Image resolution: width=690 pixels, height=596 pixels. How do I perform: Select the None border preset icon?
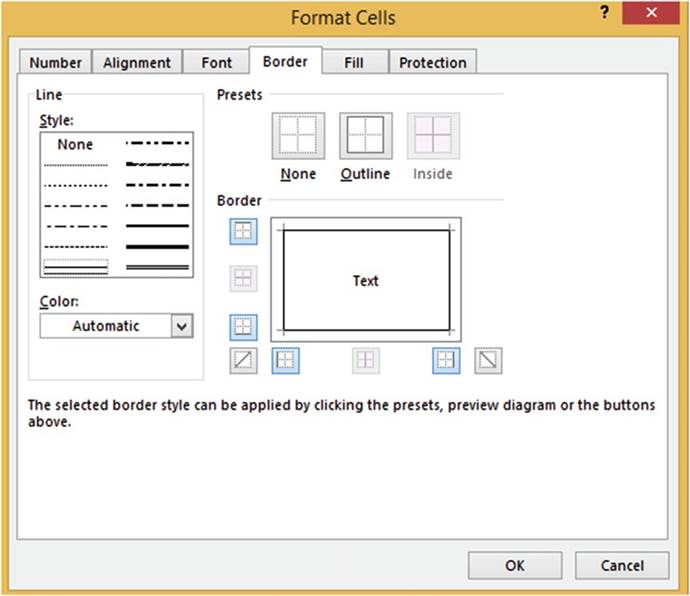(298, 136)
